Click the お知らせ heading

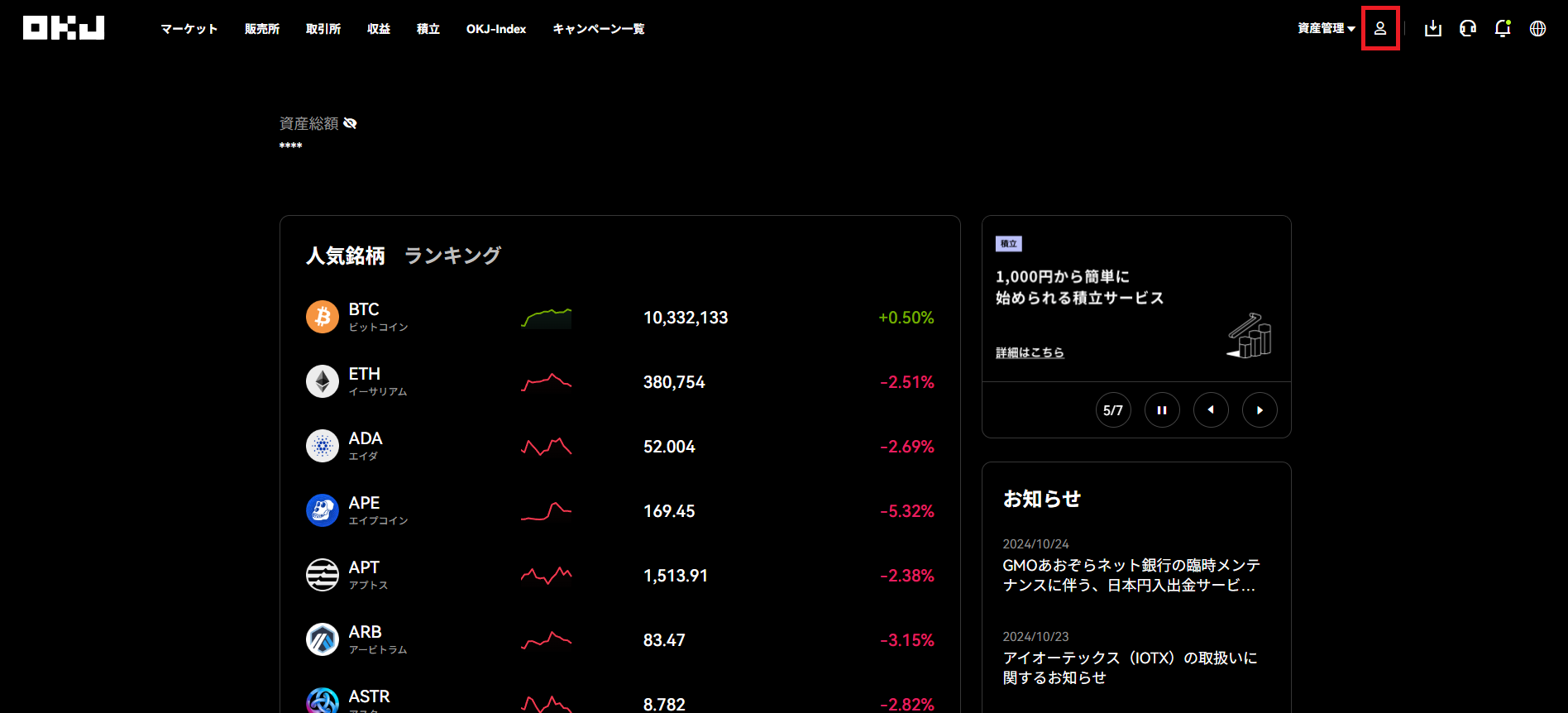click(x=1042, y=499)
